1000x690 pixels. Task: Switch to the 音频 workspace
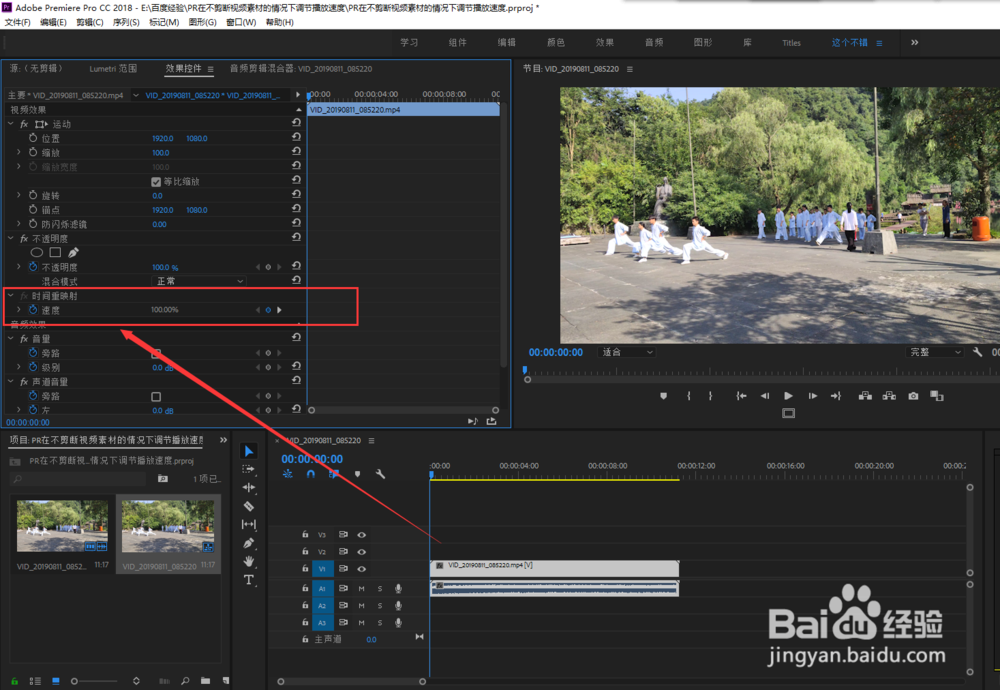[654, 43]
